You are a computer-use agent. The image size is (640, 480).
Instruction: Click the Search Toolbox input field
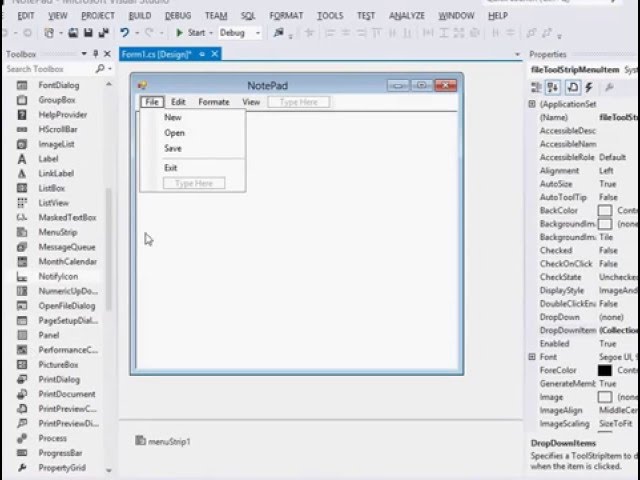50,69
